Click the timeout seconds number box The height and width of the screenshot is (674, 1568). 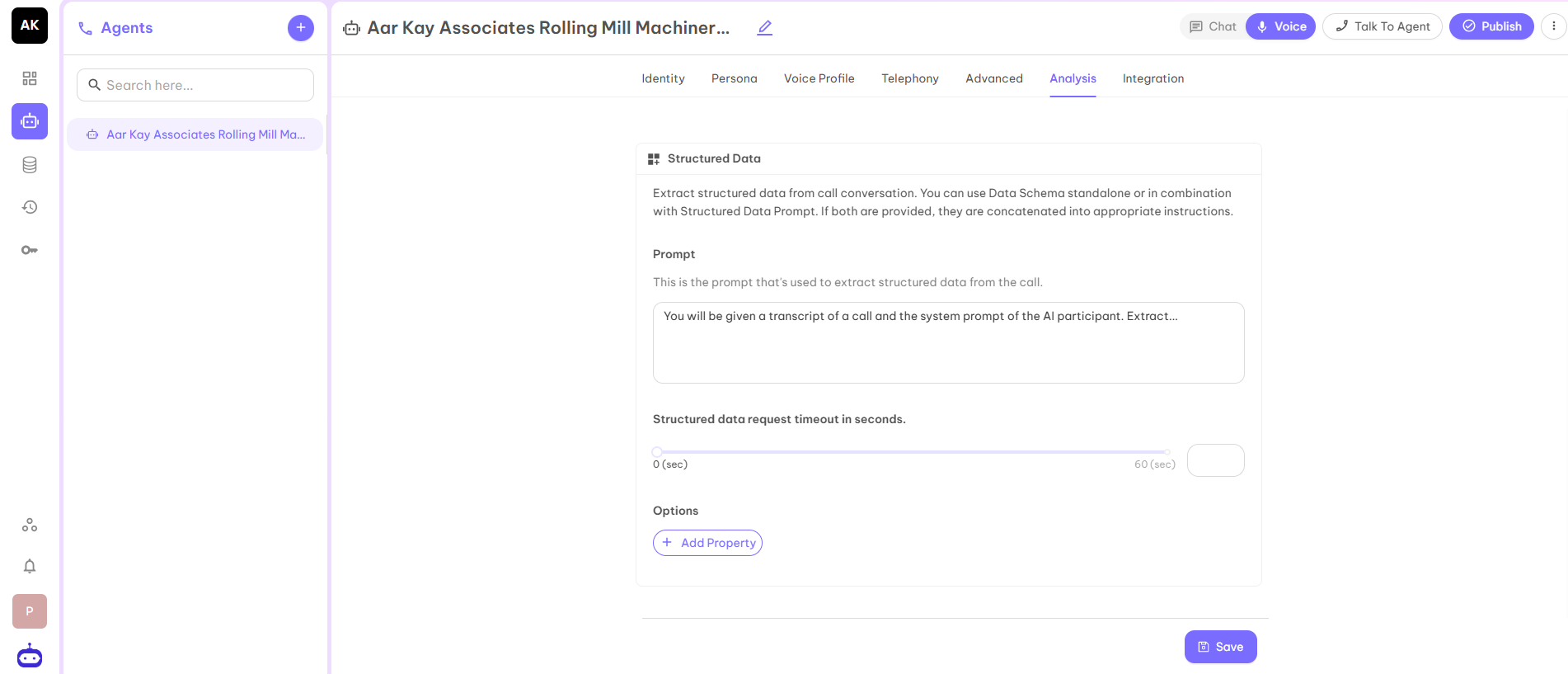coord(1216,460)
